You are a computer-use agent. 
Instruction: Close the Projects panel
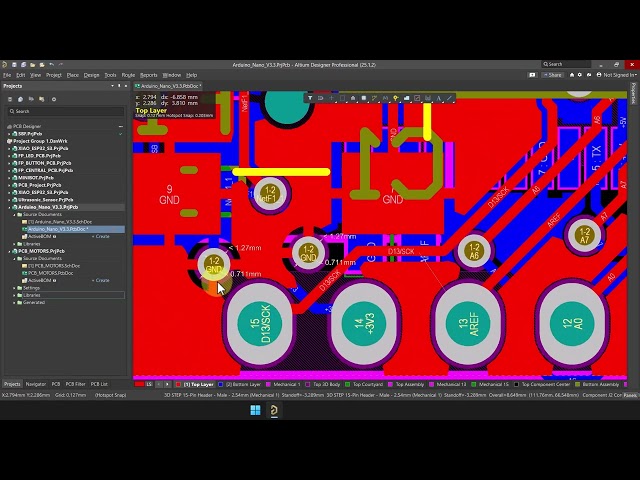(126, 86)
